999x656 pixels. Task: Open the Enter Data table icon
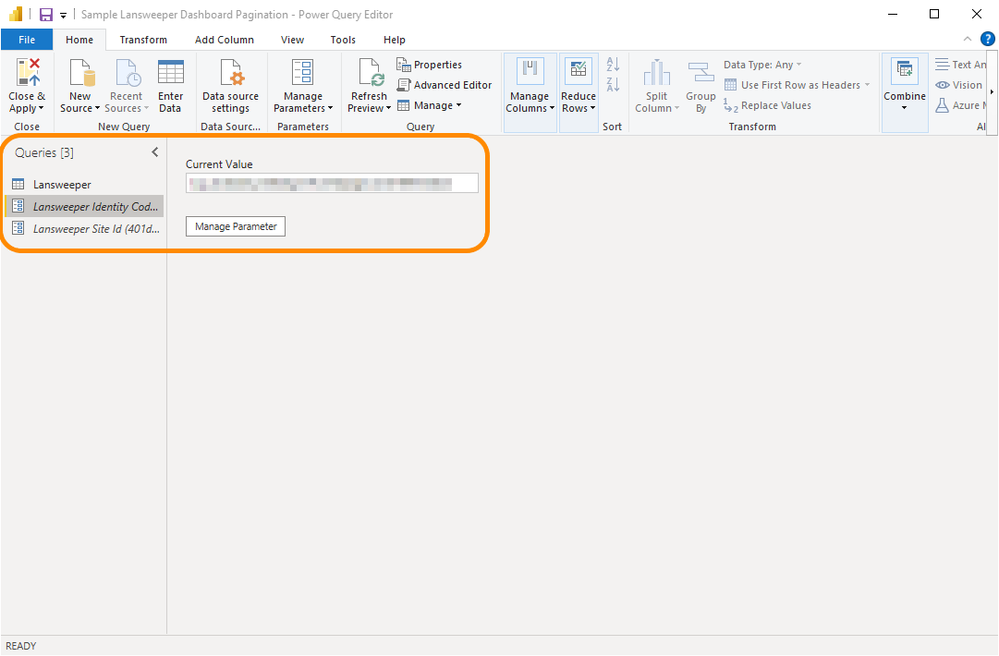click(x=170, y=73)
